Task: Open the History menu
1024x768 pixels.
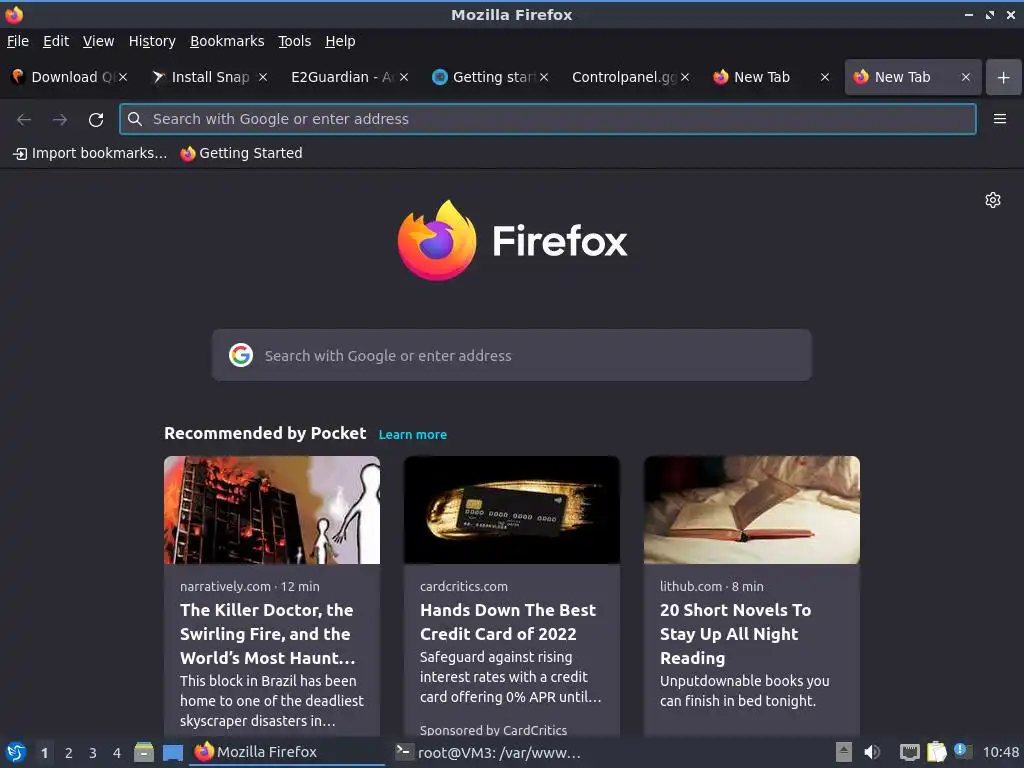Action: pos(152,41)
